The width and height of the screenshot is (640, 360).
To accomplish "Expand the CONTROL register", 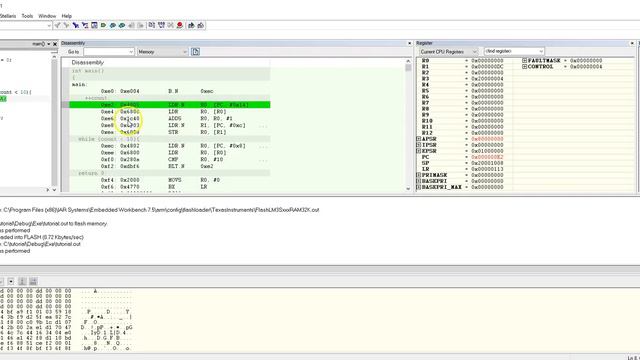I will point(524,67).
